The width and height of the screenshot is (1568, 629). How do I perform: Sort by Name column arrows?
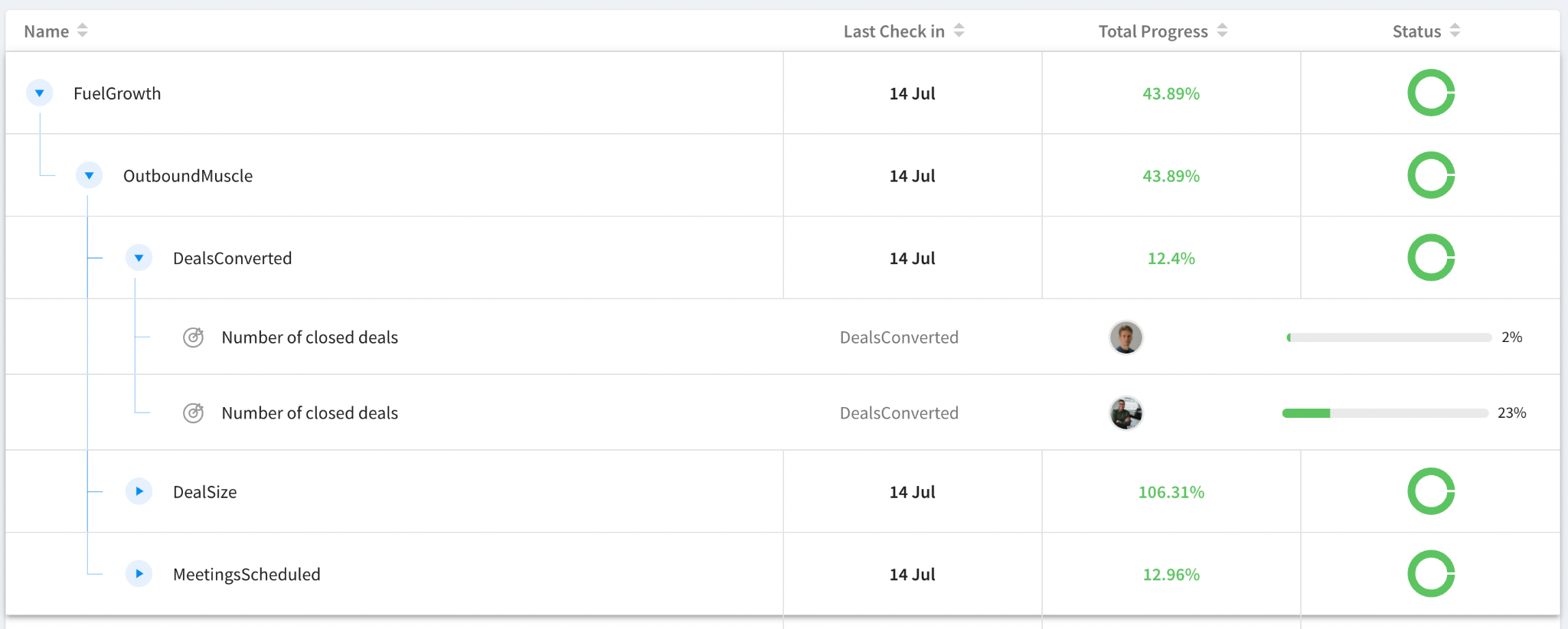pos(83,31)
